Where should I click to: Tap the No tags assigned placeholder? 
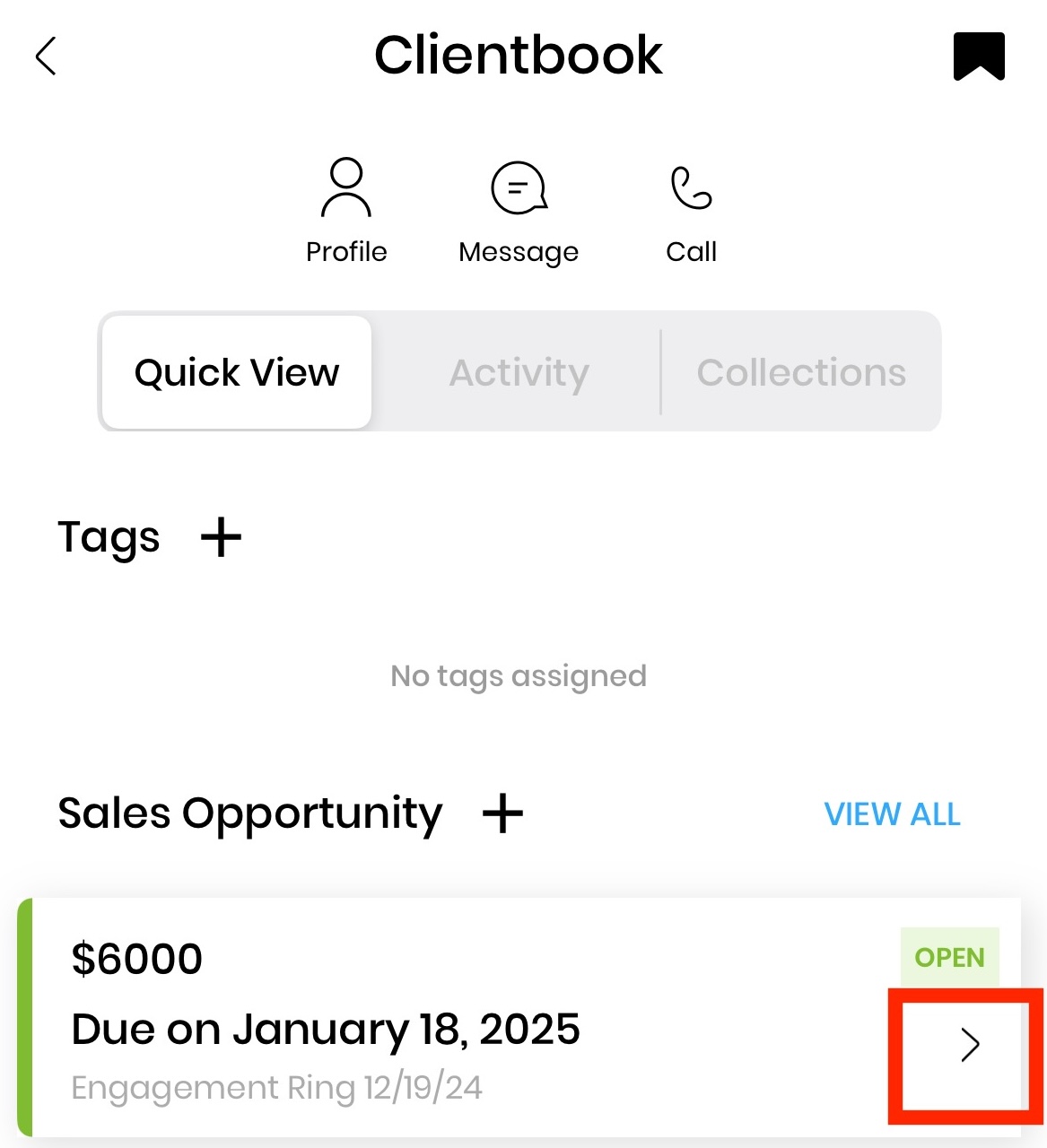(x=519, y=675)
